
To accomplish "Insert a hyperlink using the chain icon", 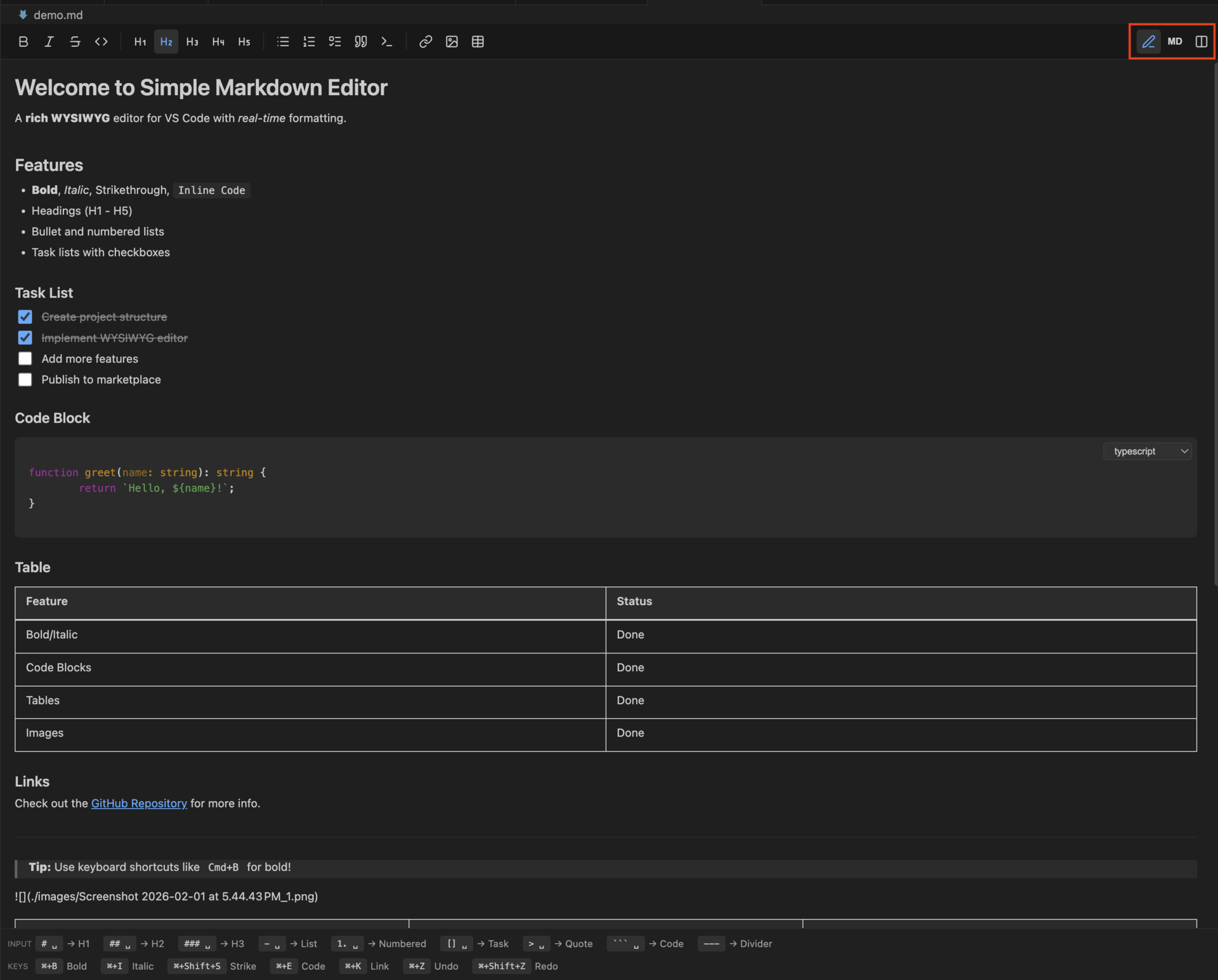I will tap(425, 41).
